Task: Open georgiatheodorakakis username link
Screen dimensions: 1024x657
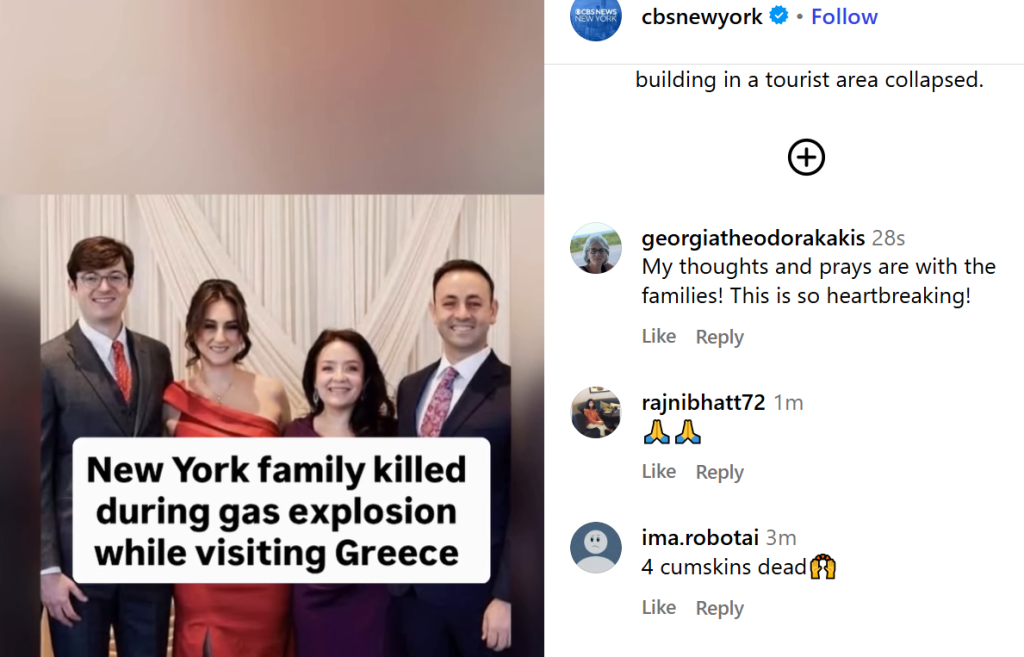Action: tap(753, 238)
